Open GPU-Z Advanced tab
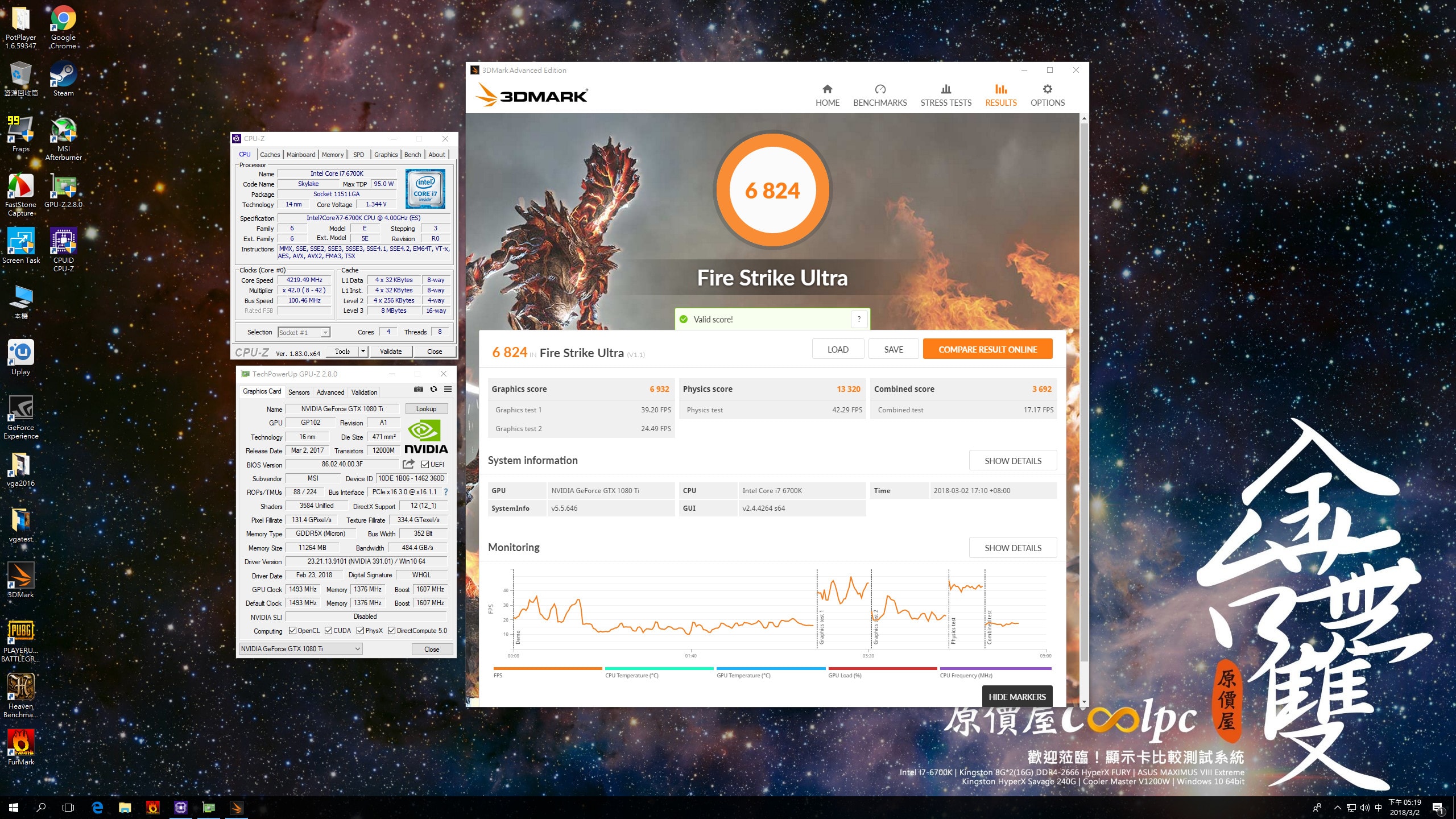Image resolution: width=1456 pixels, height=819 pixels. [330, 392]
